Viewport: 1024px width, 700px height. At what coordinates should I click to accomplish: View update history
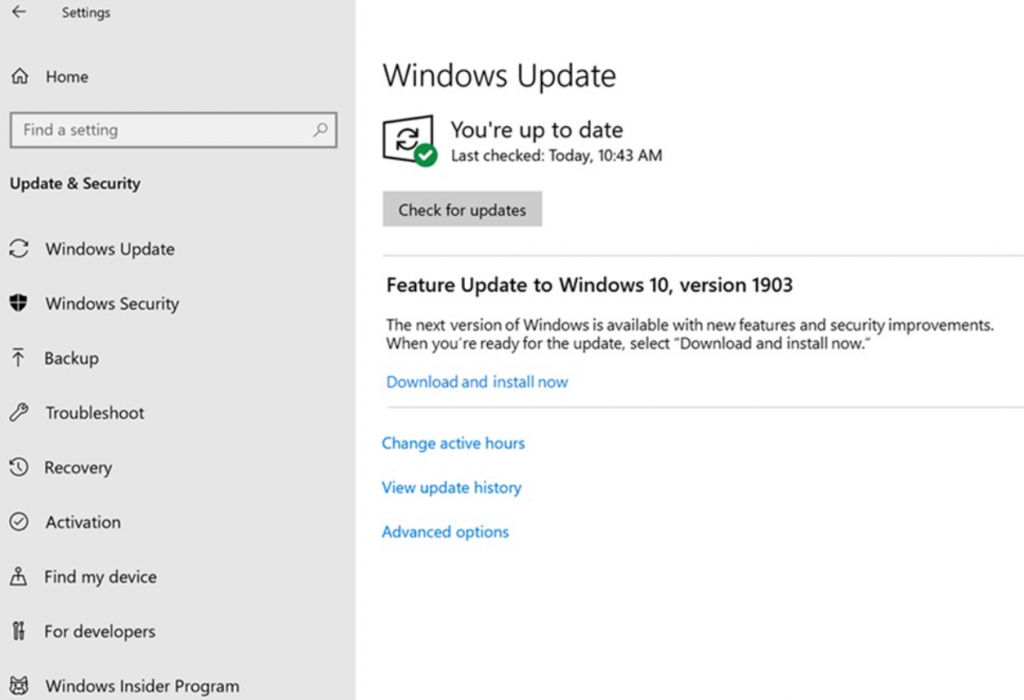pos(451,487)
